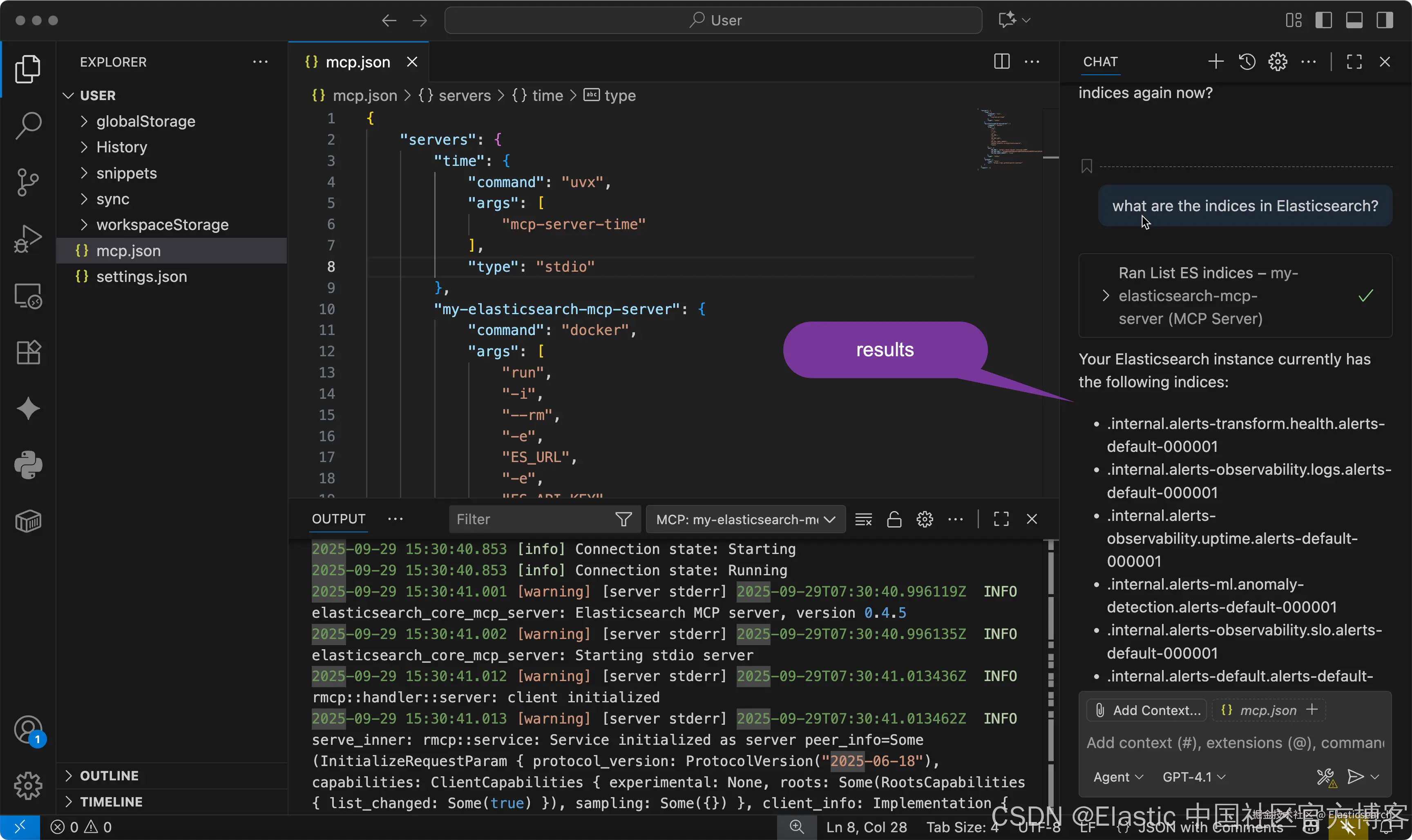Open output log level gear
This screenshot has height=840, width=1412.
coord(924,519)
